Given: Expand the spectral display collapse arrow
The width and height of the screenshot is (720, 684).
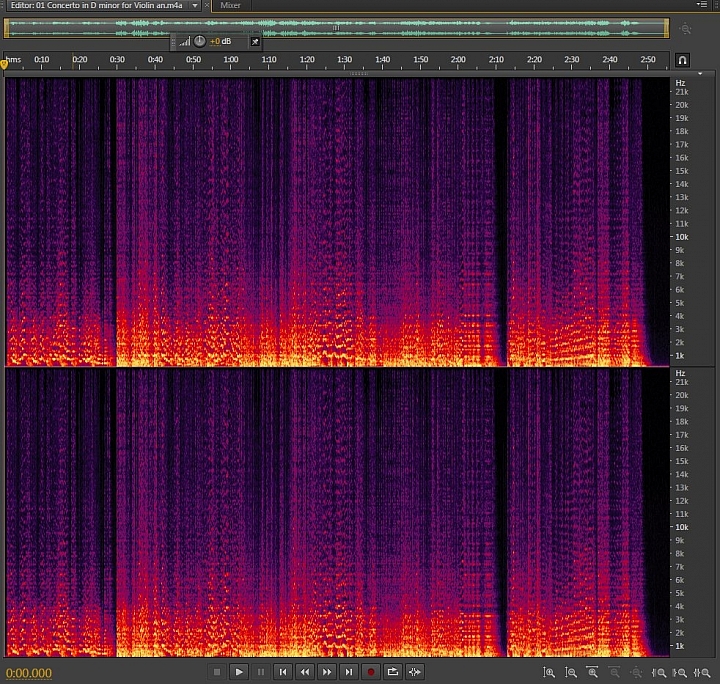Looking at the screenshot, I should tap(700, 73).
